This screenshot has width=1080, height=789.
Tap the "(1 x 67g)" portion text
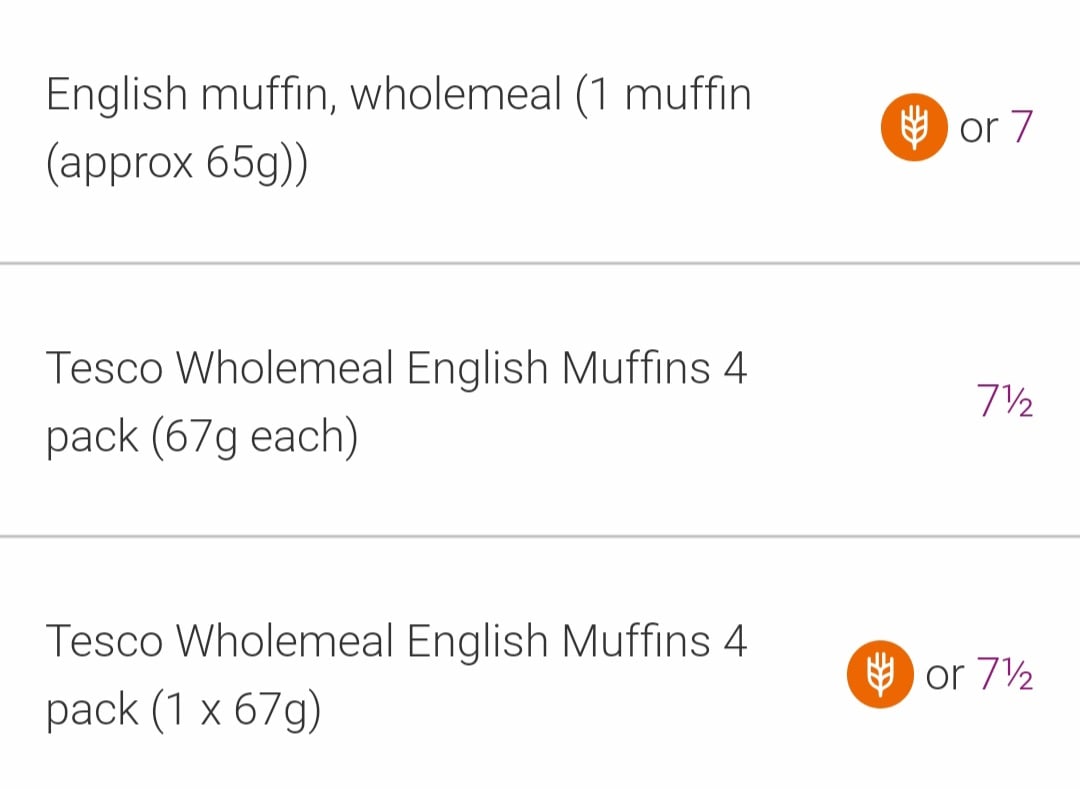tap(236, 711)
